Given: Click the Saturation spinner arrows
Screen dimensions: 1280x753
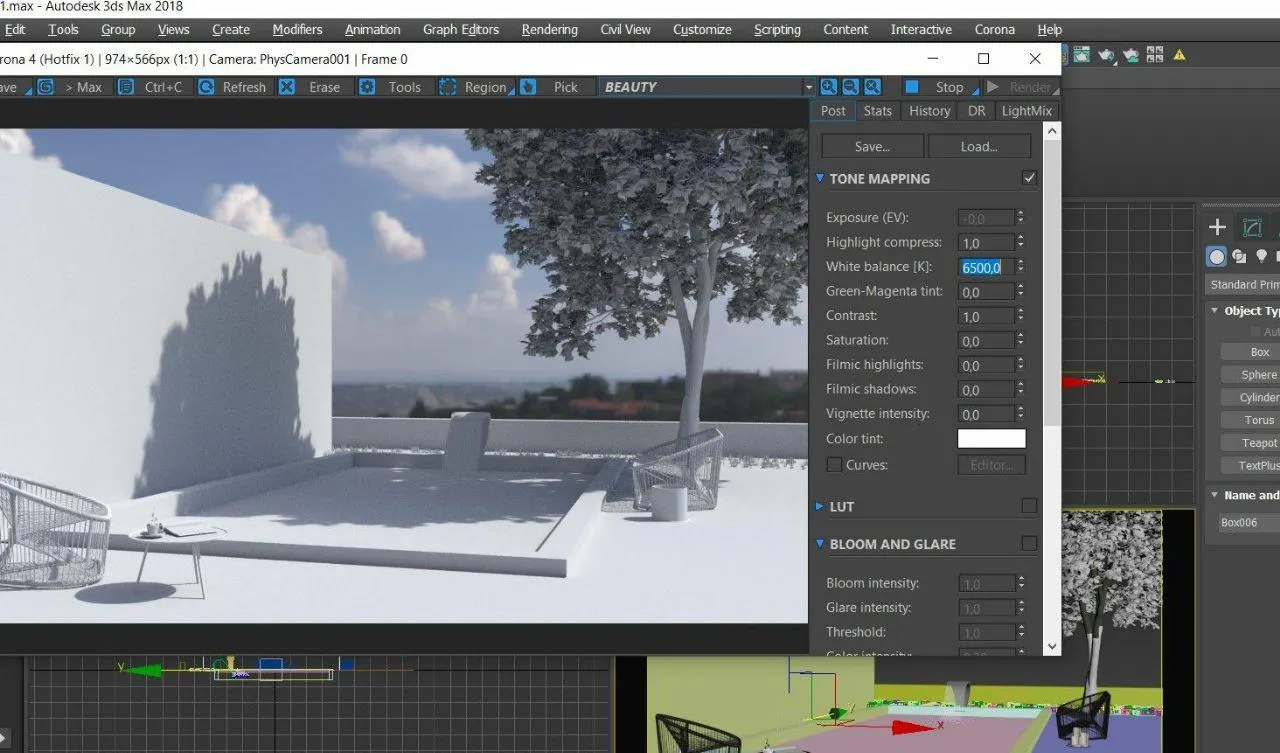Looking at the screenshot, I should pyautogui.click(x=1020, y=341).
